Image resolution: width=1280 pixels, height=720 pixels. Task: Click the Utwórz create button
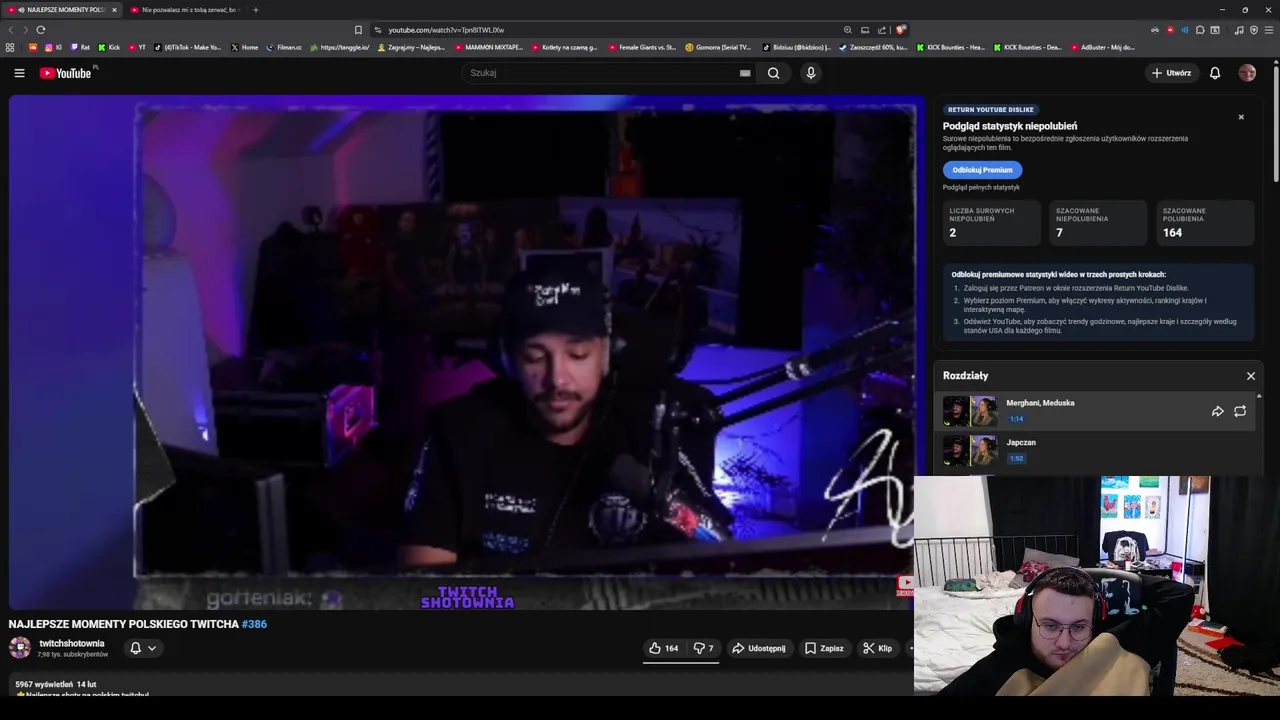coord(1171,73)
